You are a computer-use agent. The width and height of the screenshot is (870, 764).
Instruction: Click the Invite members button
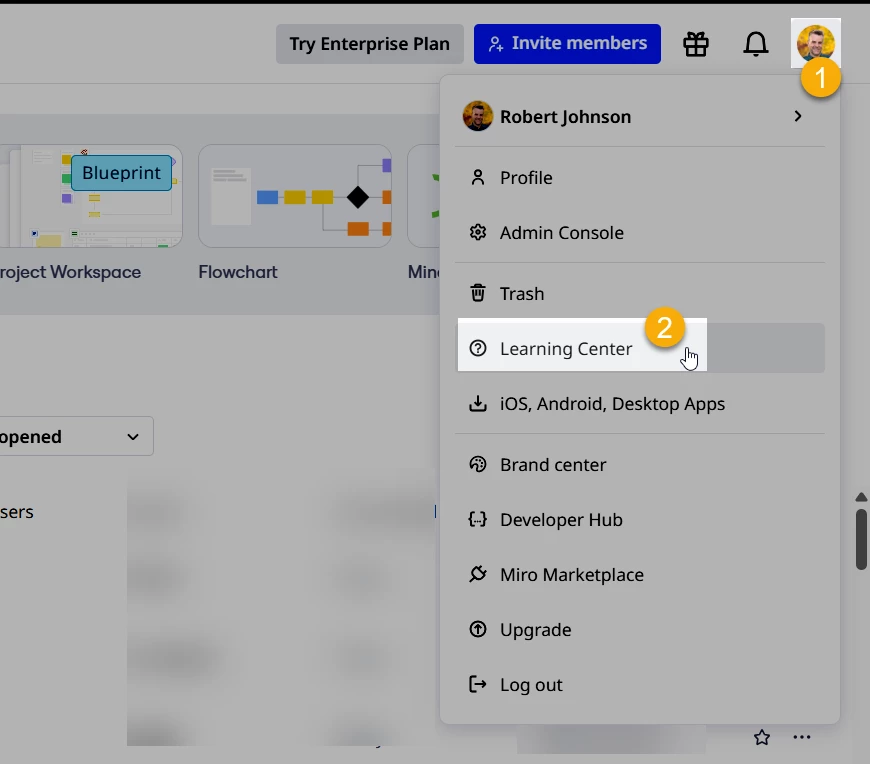567,44
